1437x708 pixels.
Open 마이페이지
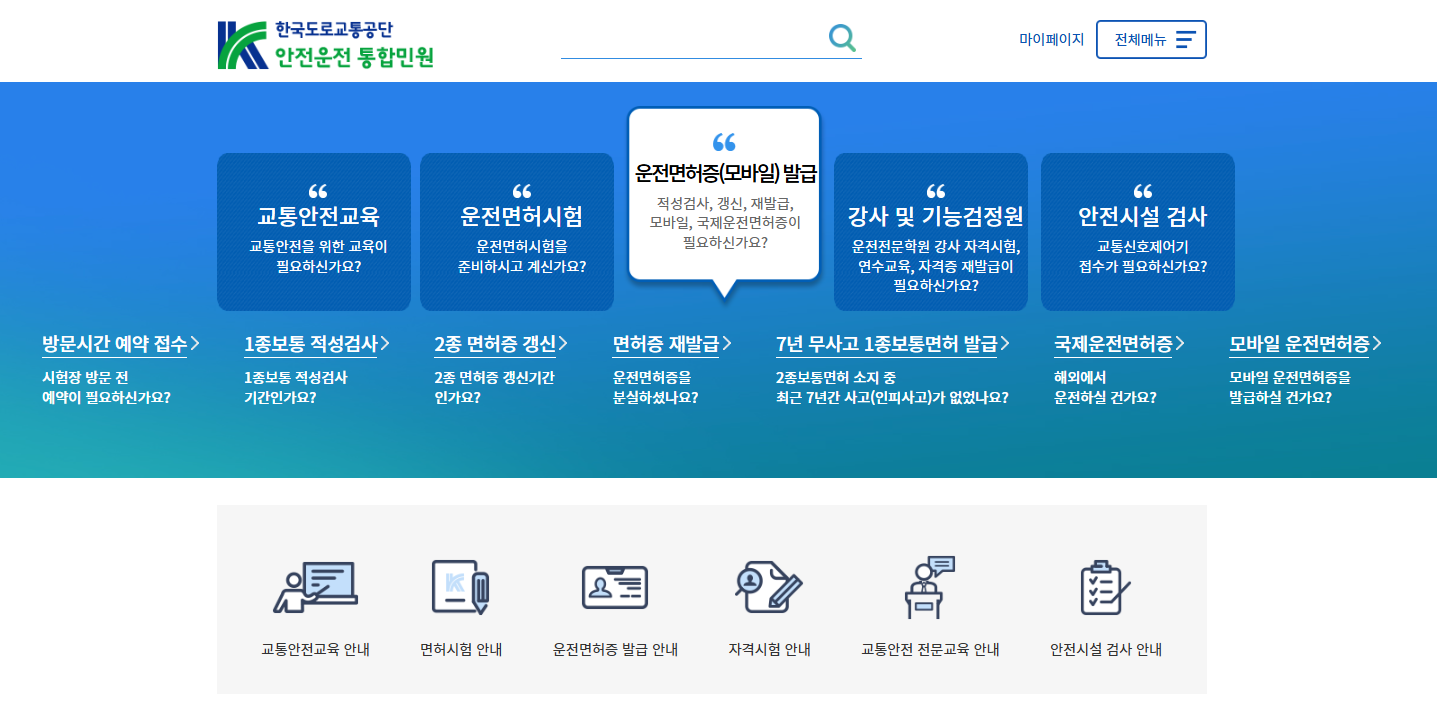[x=1050, y=39]
